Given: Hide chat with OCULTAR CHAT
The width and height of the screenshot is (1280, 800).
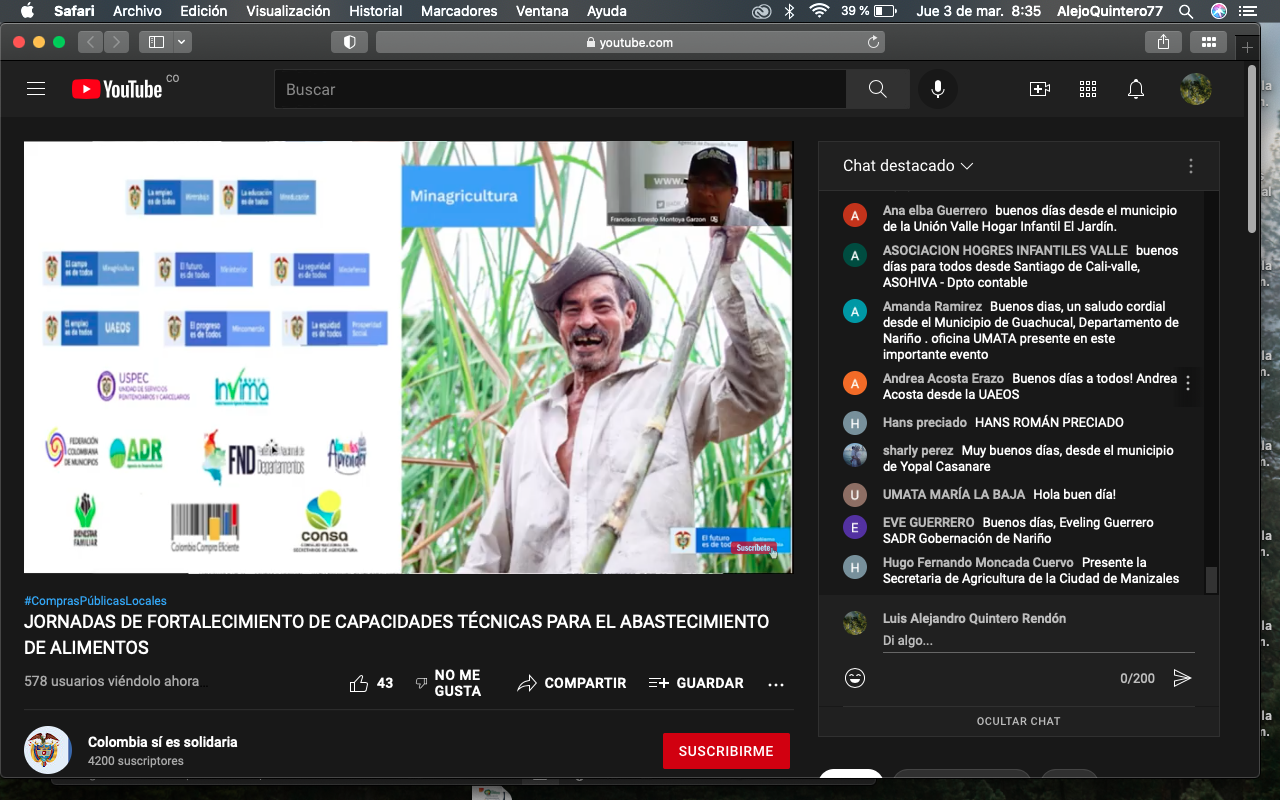Looking at the screenshot, I should click(1019, 721).
